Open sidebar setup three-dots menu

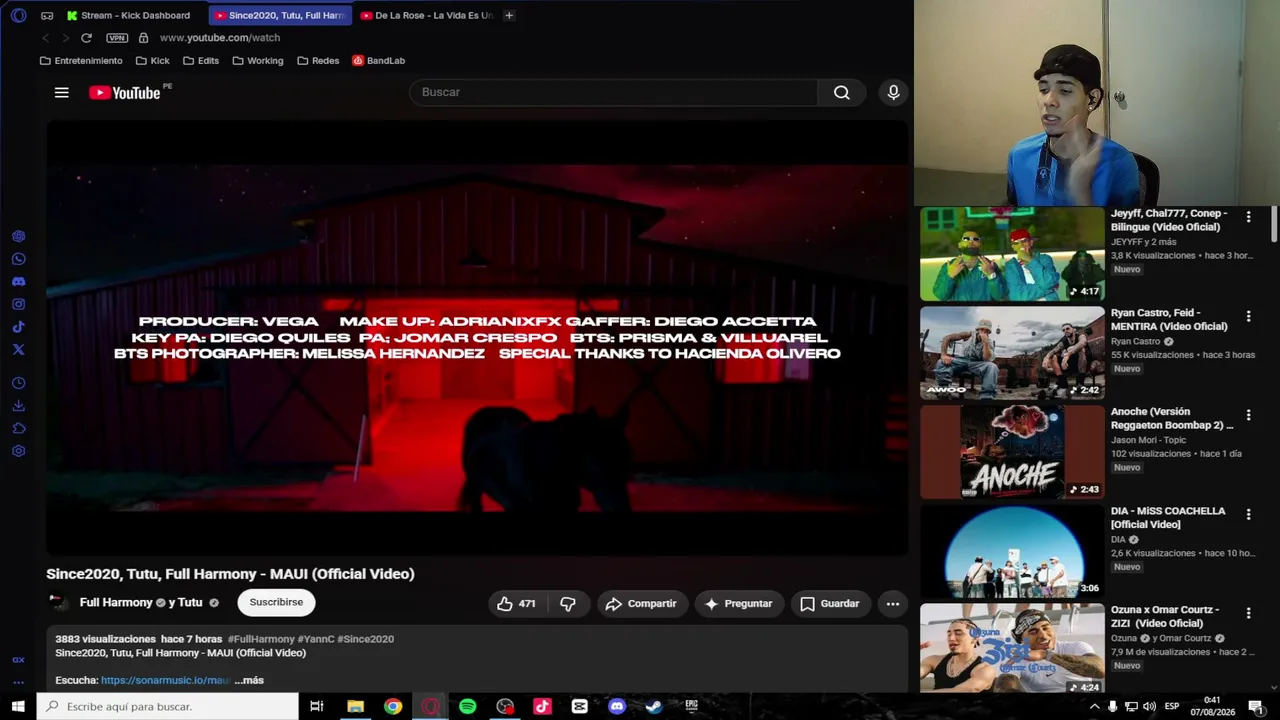tap(18, 683)
